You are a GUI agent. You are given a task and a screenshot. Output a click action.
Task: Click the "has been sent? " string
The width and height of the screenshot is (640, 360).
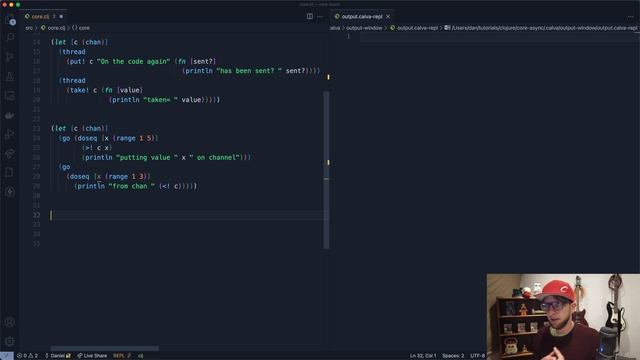249,71
